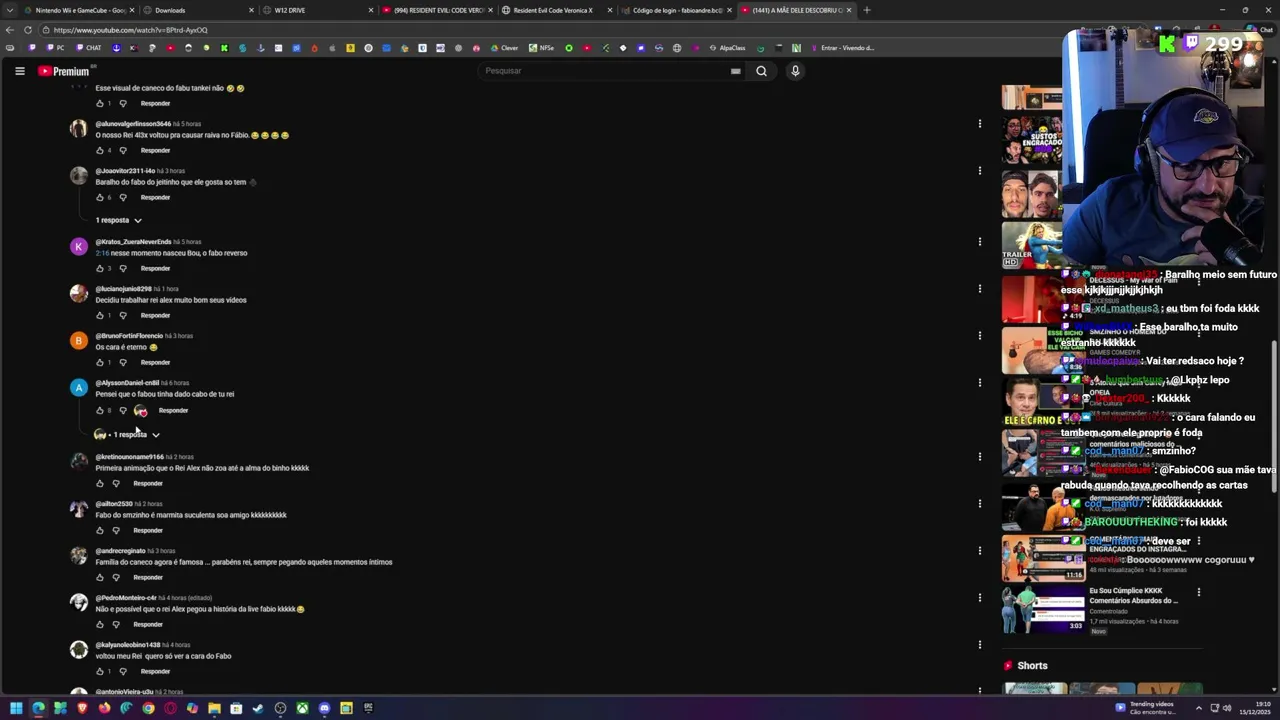
Task: Switch to the W12 DRIVE tab
Action: [316, 10]
